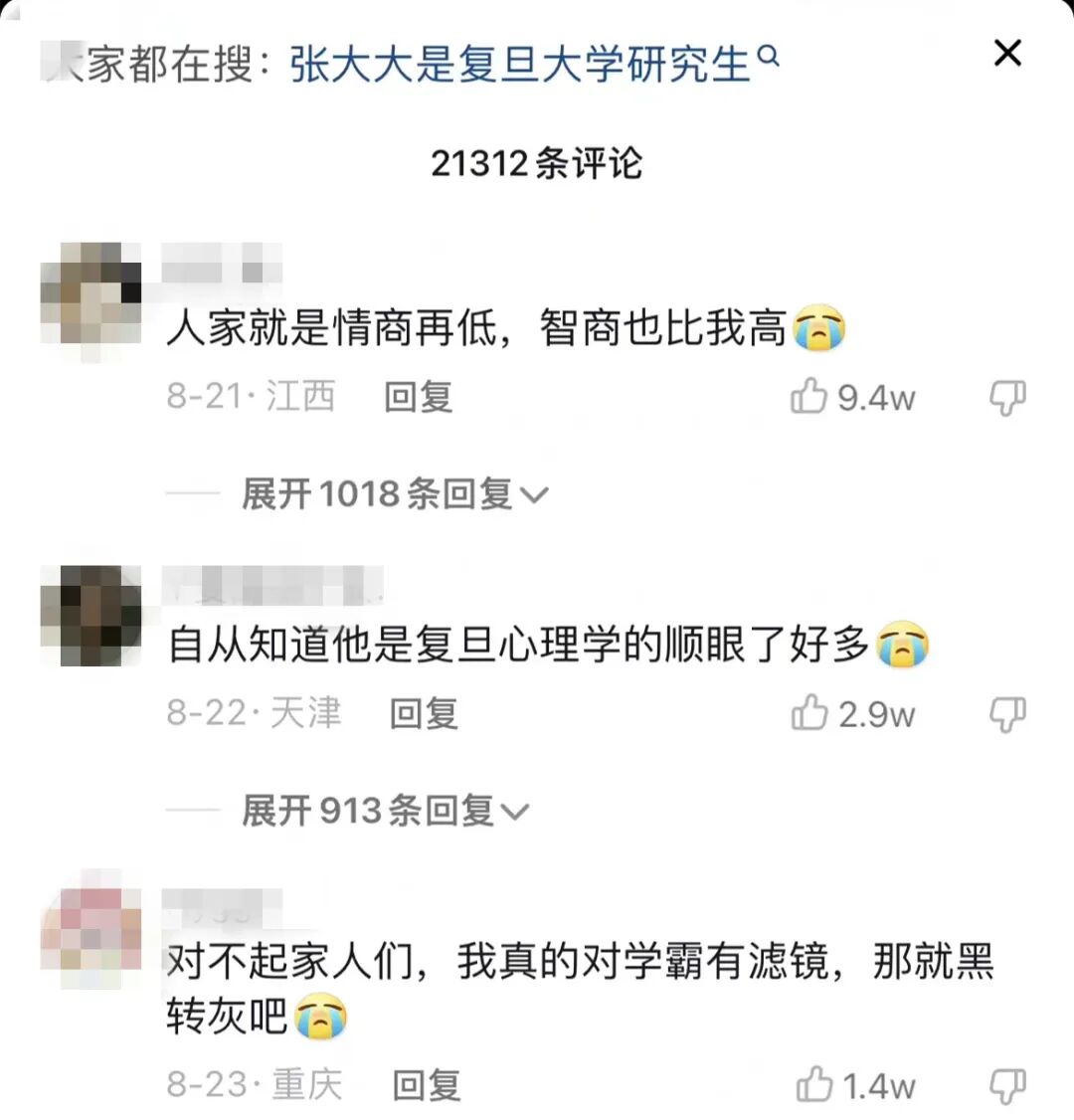Viewport: 1074px width, 1120px height.
Task: Reply to the 8-21 Jiangxi comment
Action: click(419, 397)
